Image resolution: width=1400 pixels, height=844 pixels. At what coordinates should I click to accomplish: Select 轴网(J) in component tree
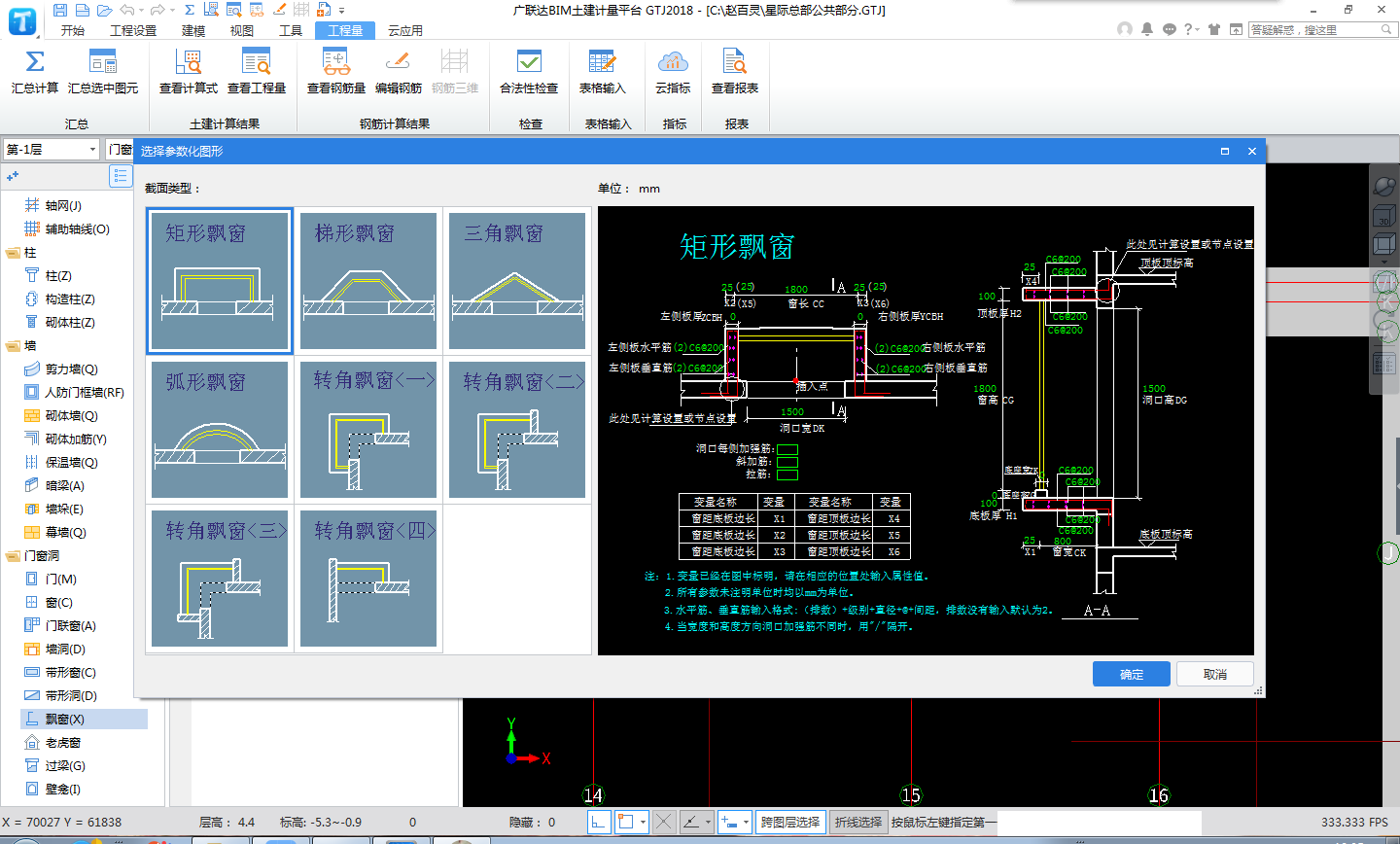point(64,206)
